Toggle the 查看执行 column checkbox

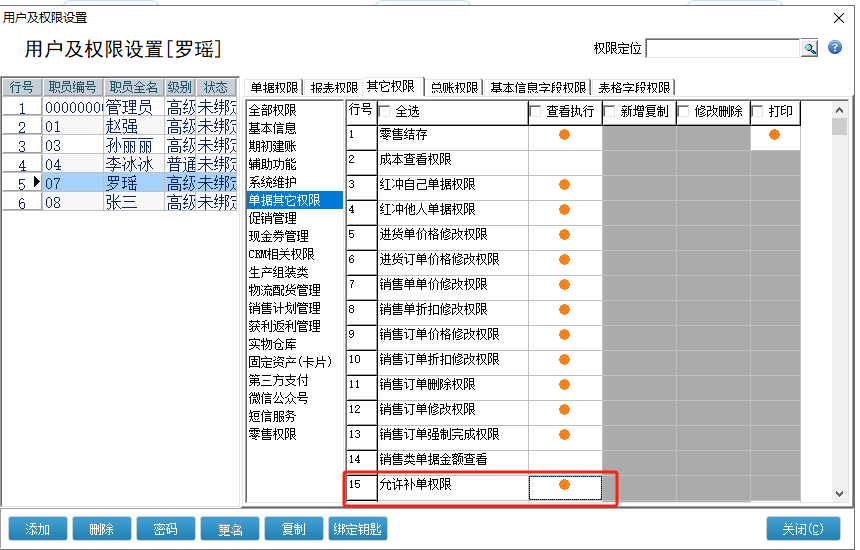(x=535, y=112)
